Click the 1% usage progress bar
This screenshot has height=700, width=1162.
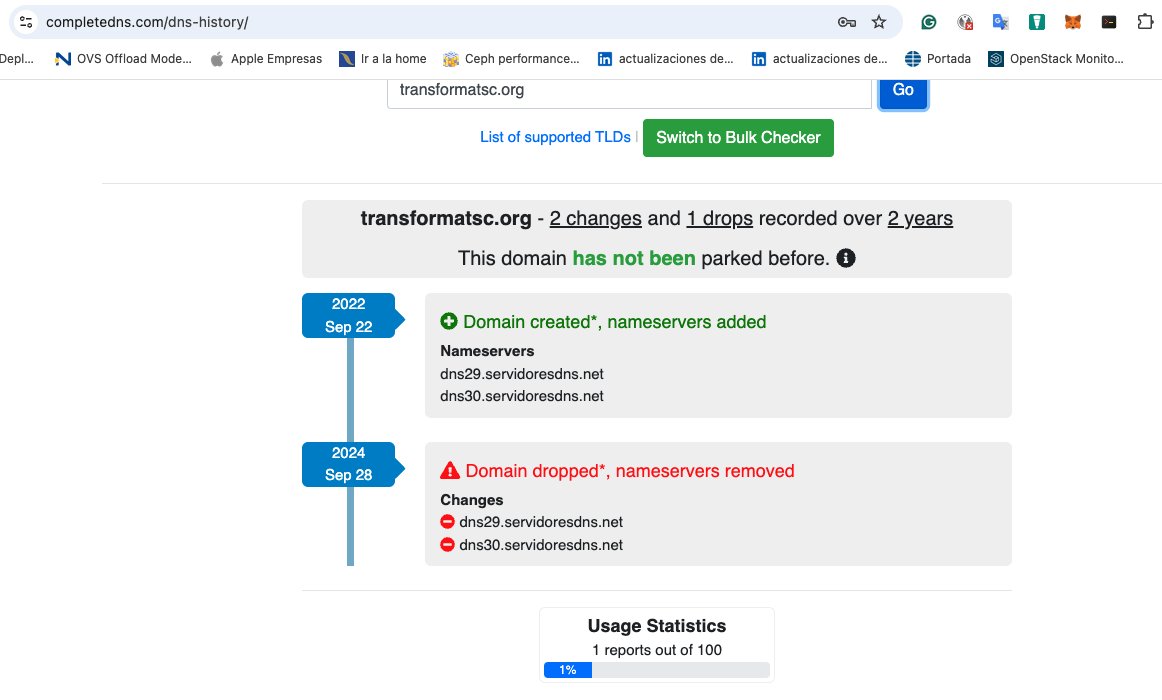tap(657, 670)
